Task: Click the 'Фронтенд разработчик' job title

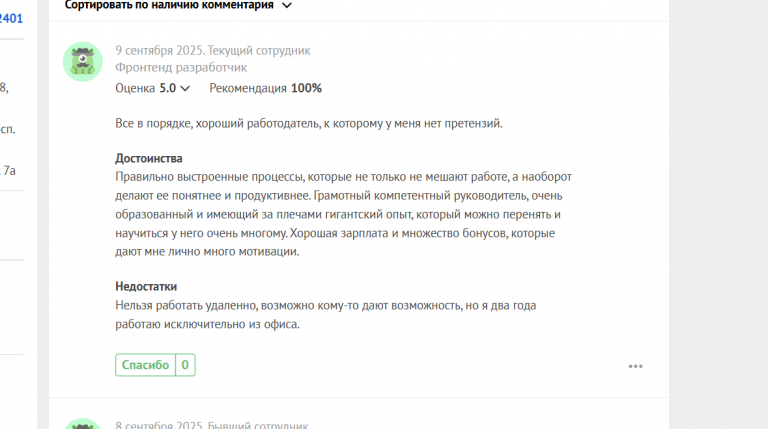Action: tap(181, 68)
